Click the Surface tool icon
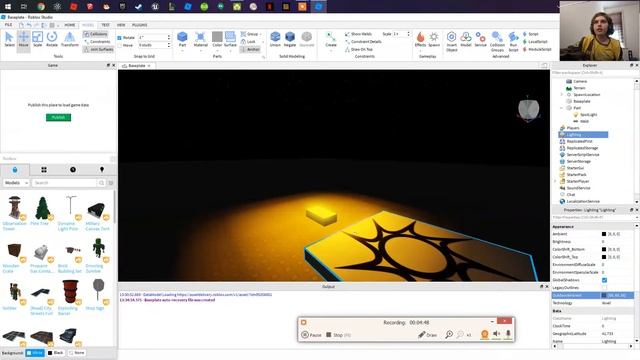The height and width of the screenshot is (360, 640). click(231, 38)
